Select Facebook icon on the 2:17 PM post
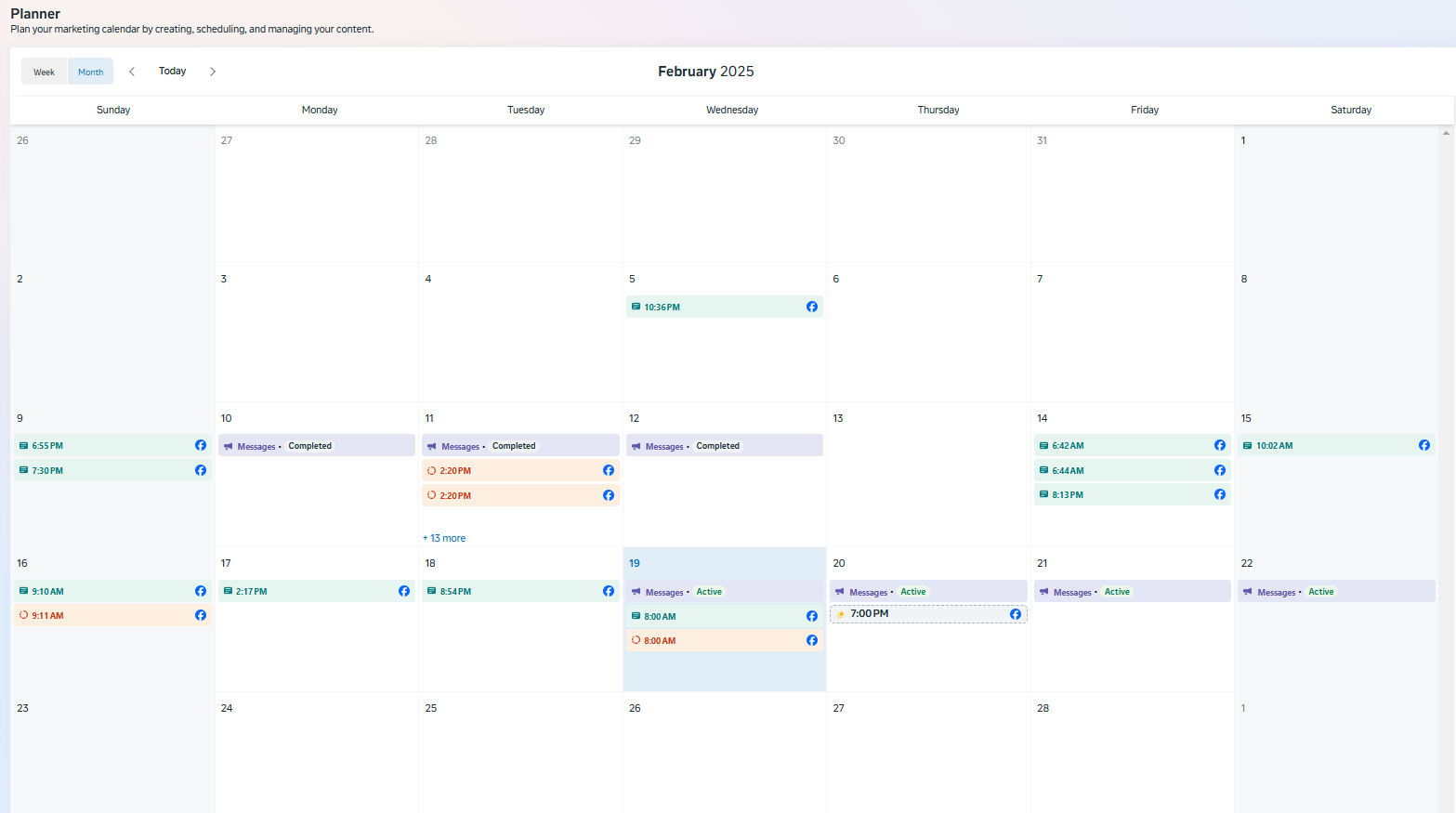1456x813 pixels. [404, 591]
